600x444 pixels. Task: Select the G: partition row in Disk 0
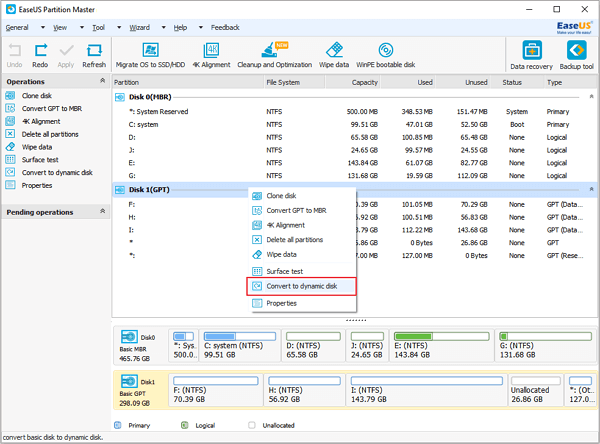coord(354,176)
